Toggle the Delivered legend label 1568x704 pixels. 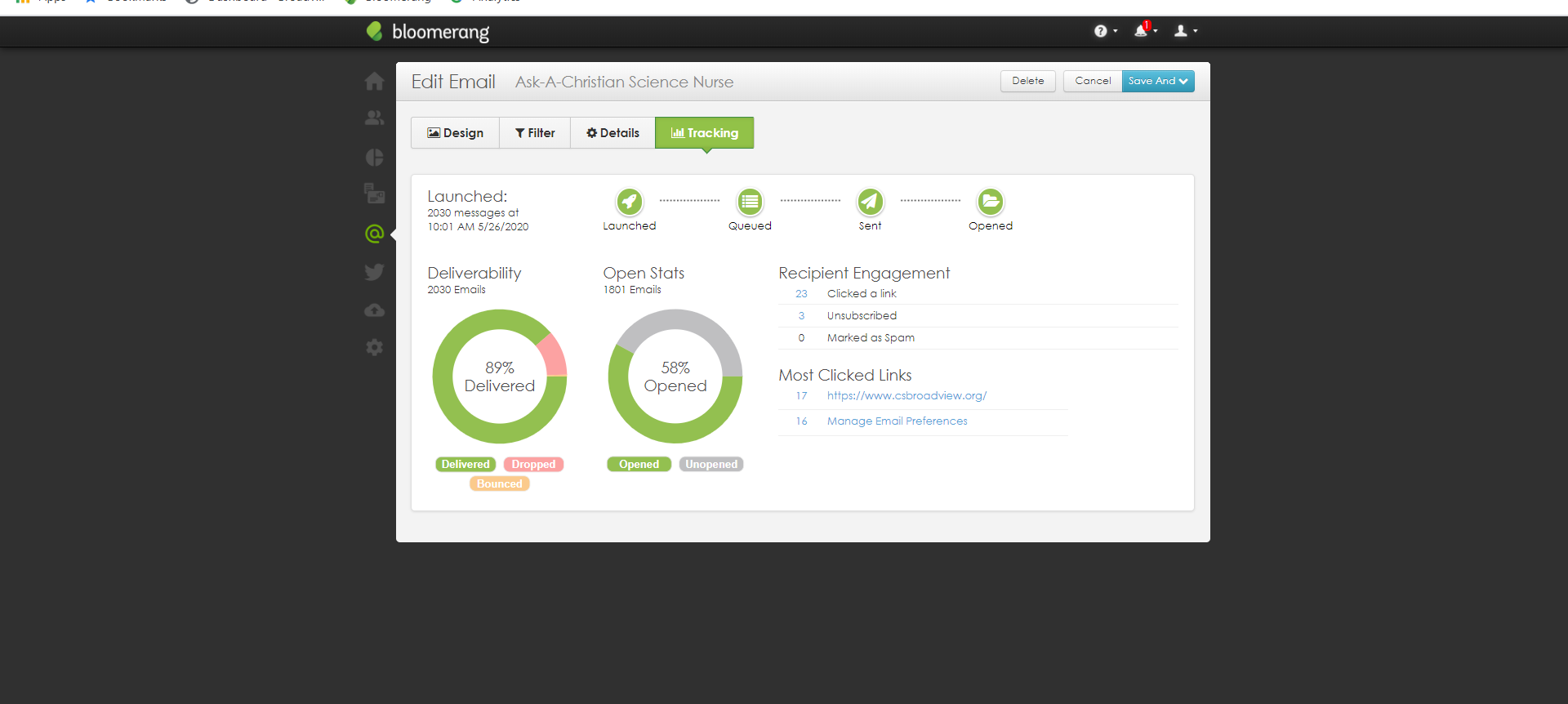pyautogui.click(x=465, y=465)
